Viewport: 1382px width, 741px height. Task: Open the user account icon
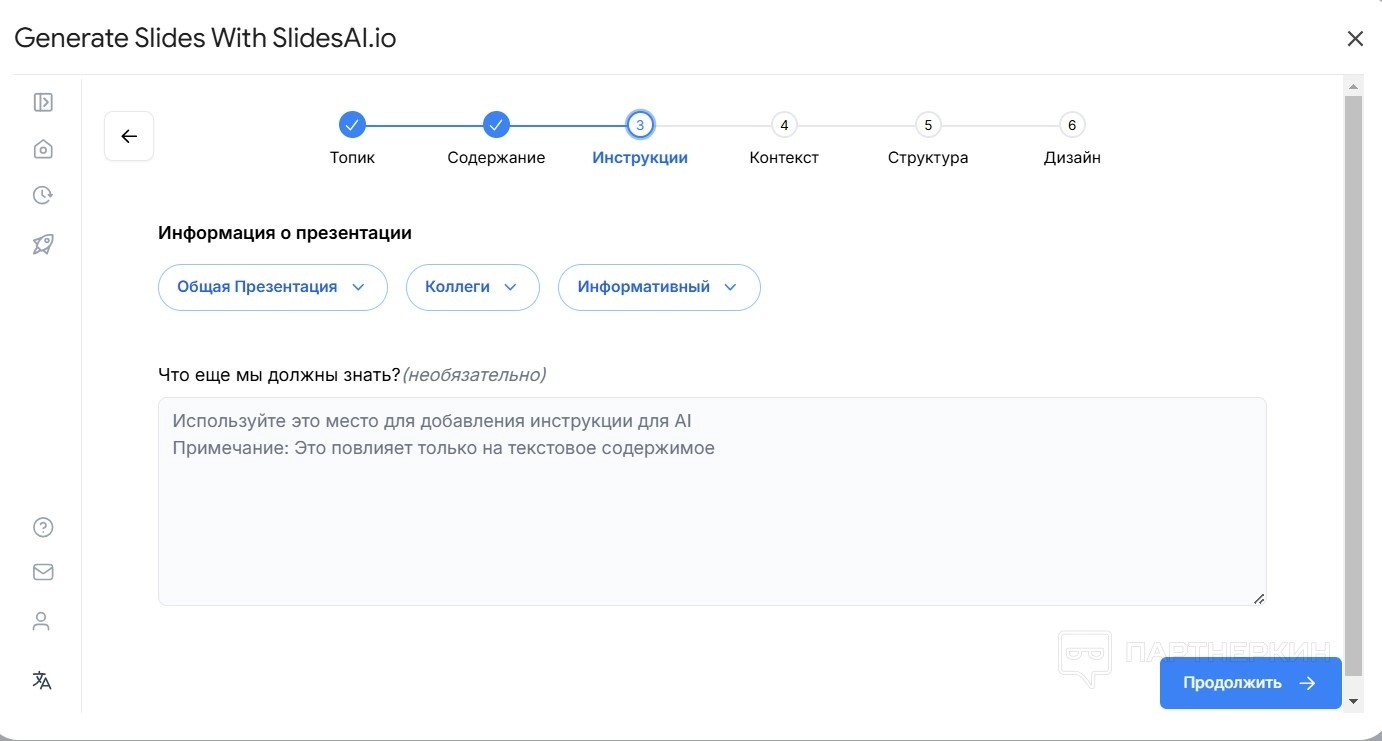coord(41,622)
